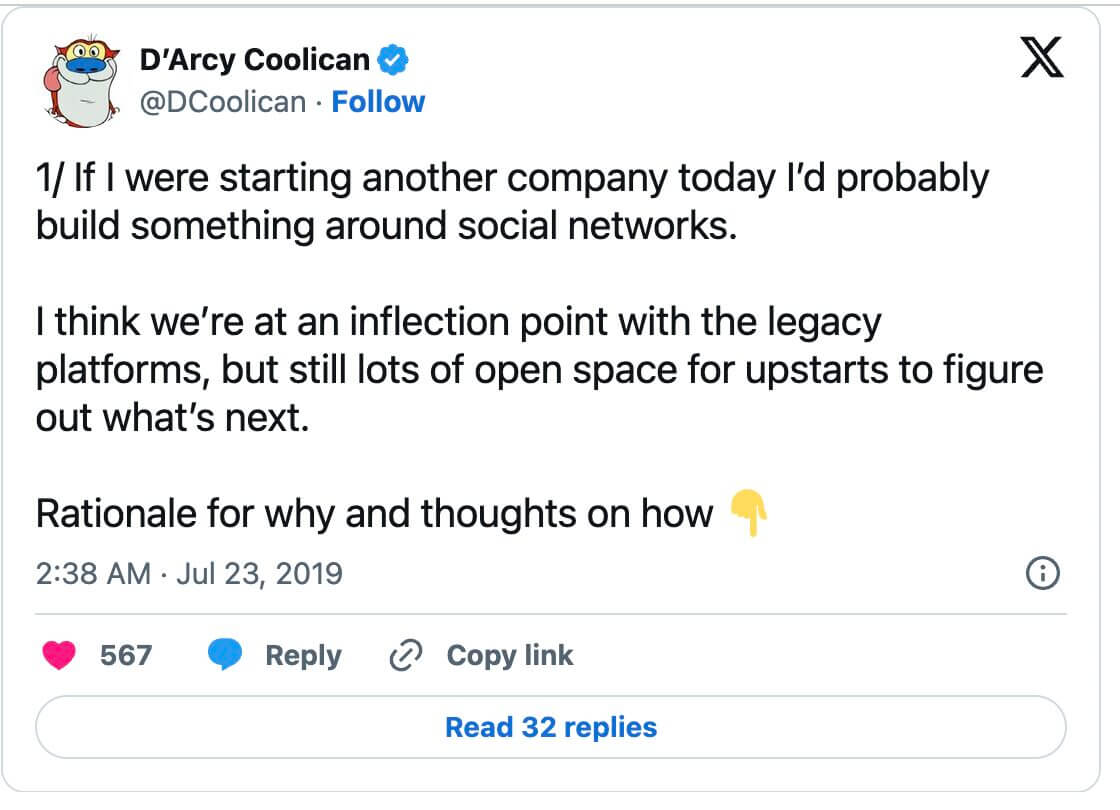Click the Reply text label

303,656
